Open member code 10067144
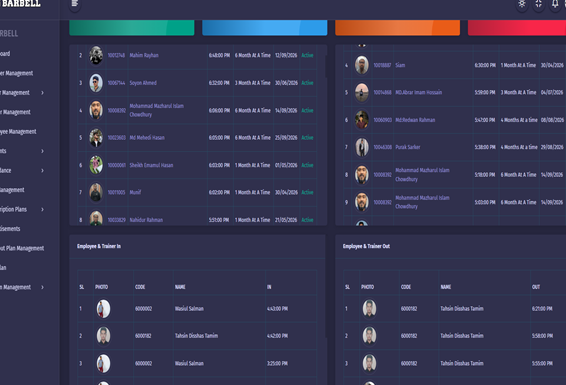The image size is (566, 385). pos(116,83)
